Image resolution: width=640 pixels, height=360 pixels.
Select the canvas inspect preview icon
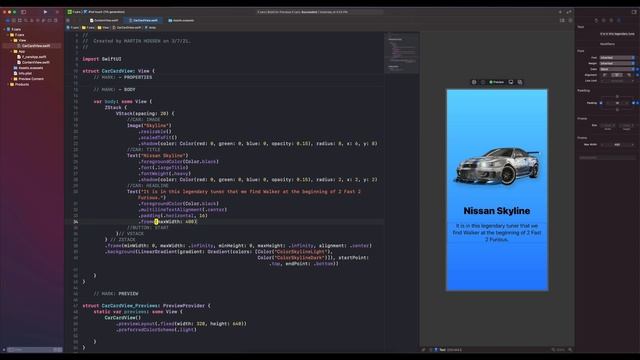tap(482, 82)
